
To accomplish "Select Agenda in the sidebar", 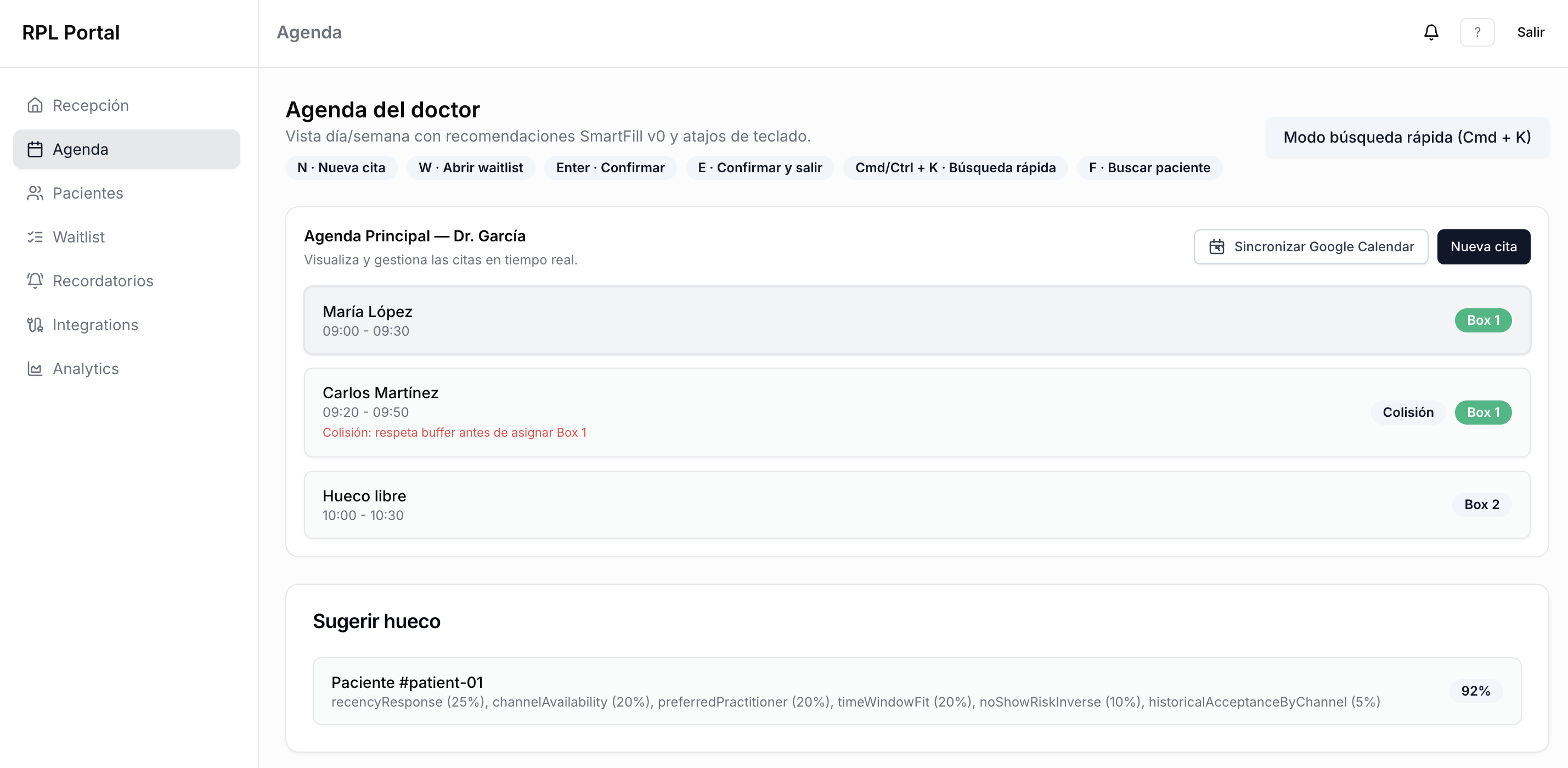I will 127,149.
